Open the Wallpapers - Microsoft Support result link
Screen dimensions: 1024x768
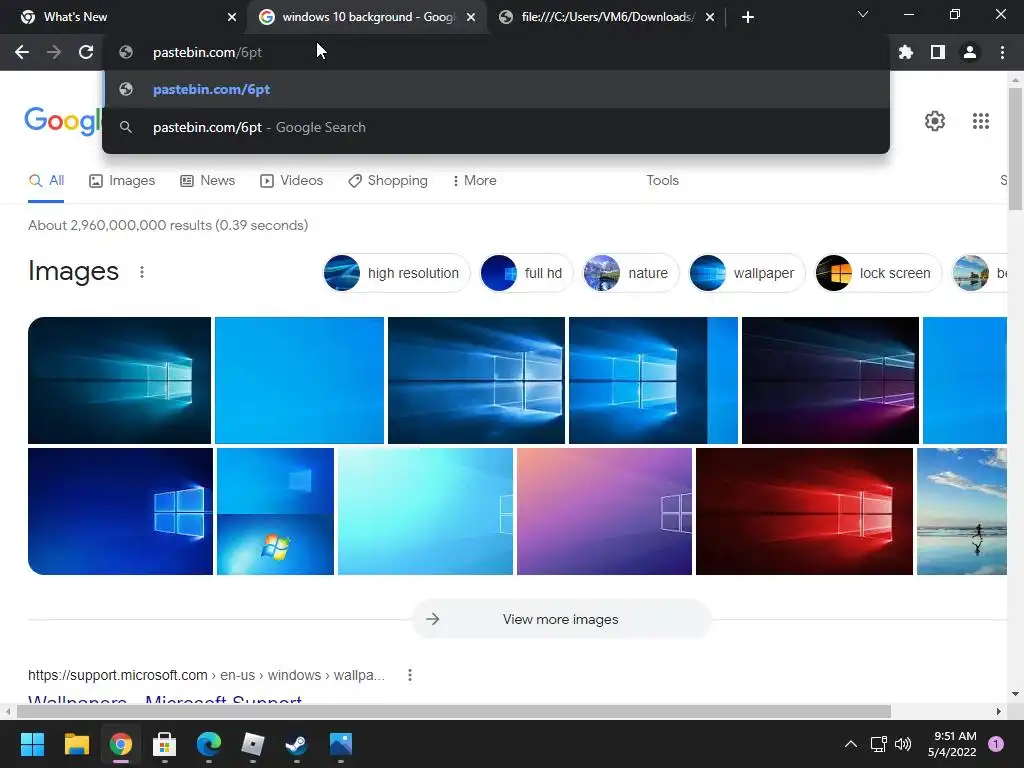point(165,700)
